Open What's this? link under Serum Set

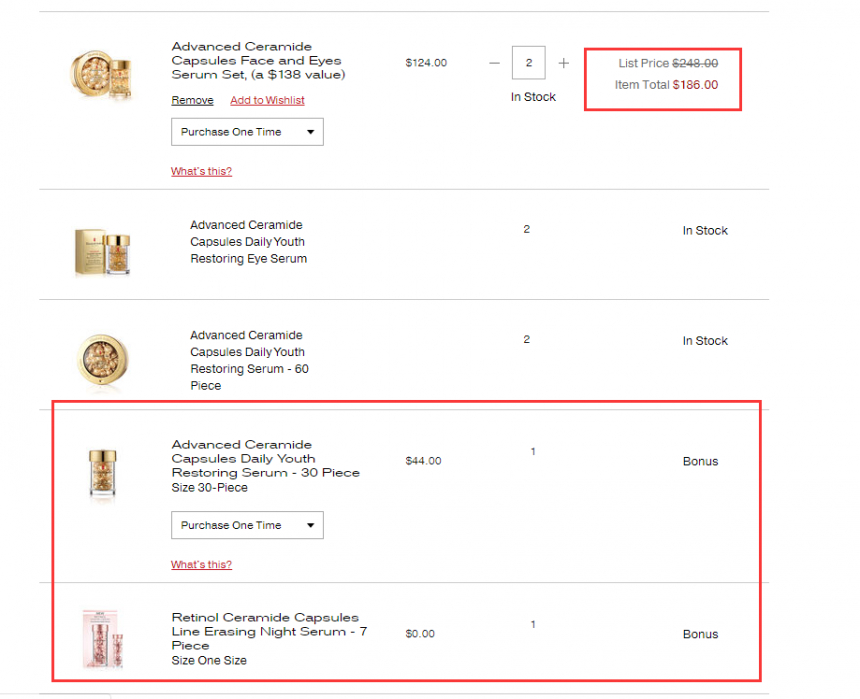pos(201,171)
